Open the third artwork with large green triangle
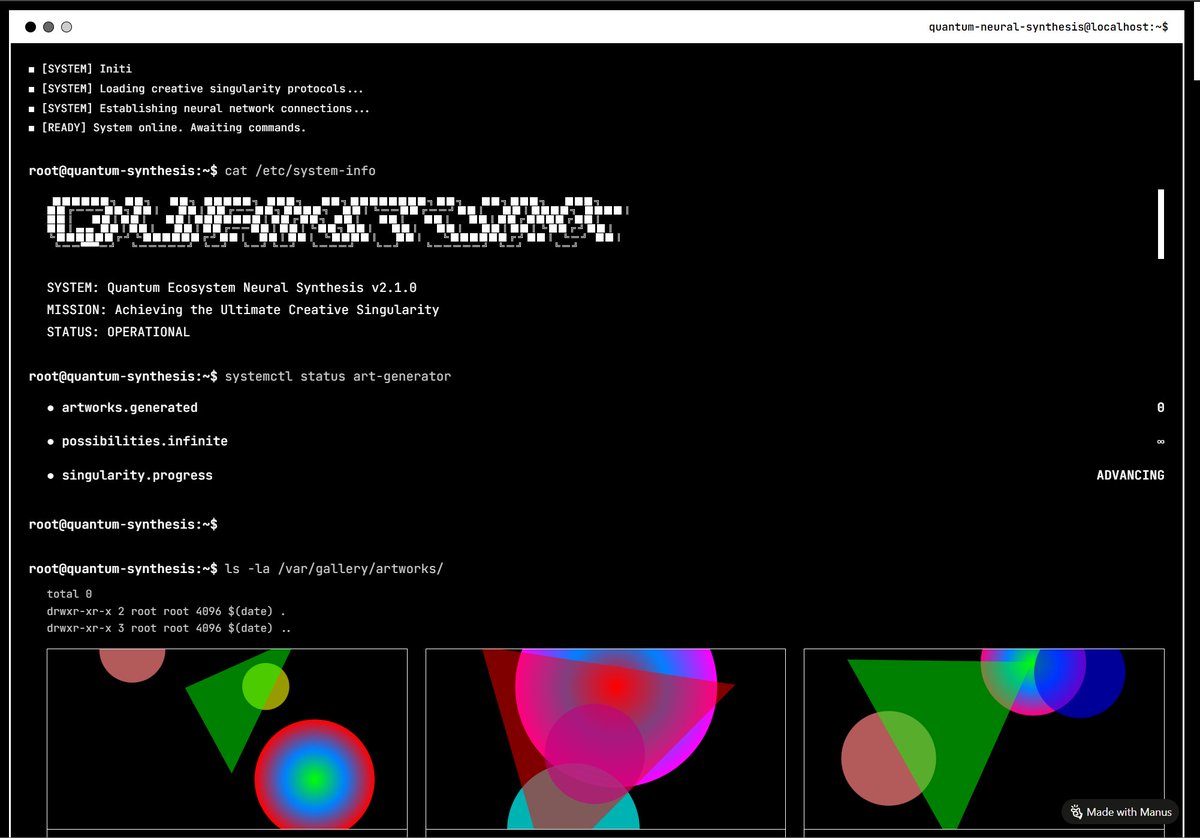The width and height of the screenshot is (1200, 838). 984,739
